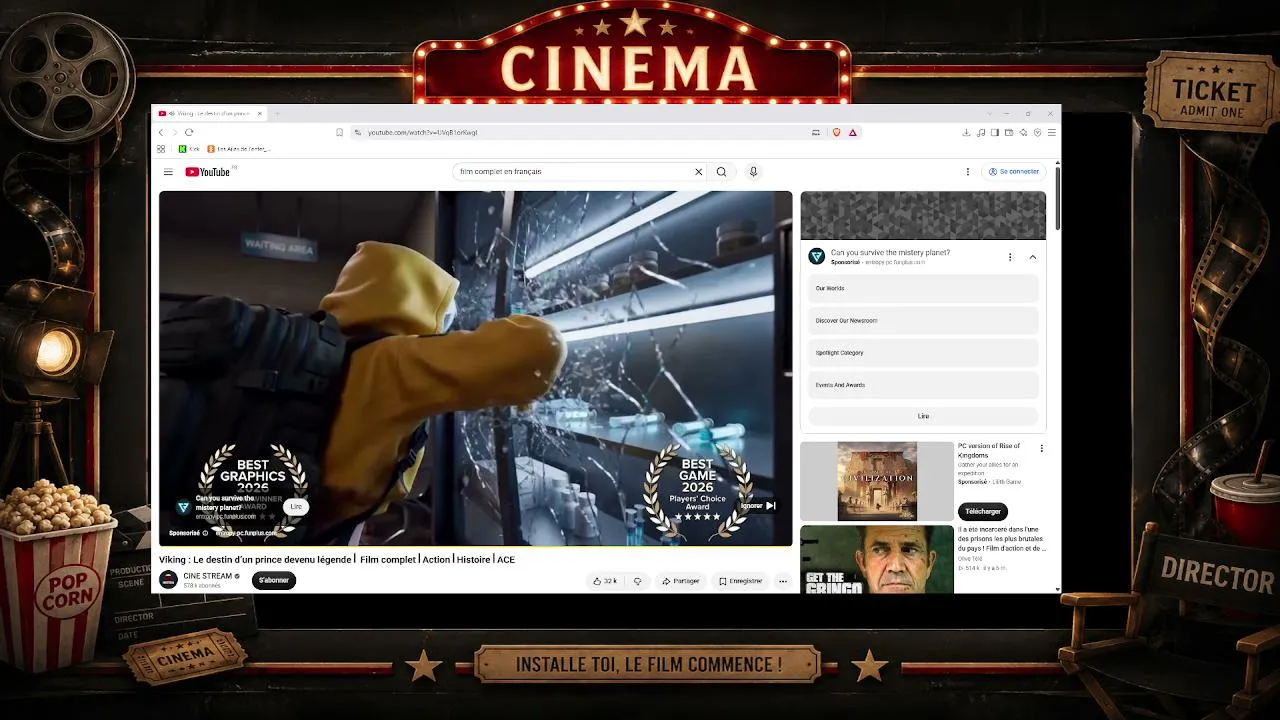The image size is (1280, 720).
Task: Open the browser downloads icon
Action: pos(966,132)
